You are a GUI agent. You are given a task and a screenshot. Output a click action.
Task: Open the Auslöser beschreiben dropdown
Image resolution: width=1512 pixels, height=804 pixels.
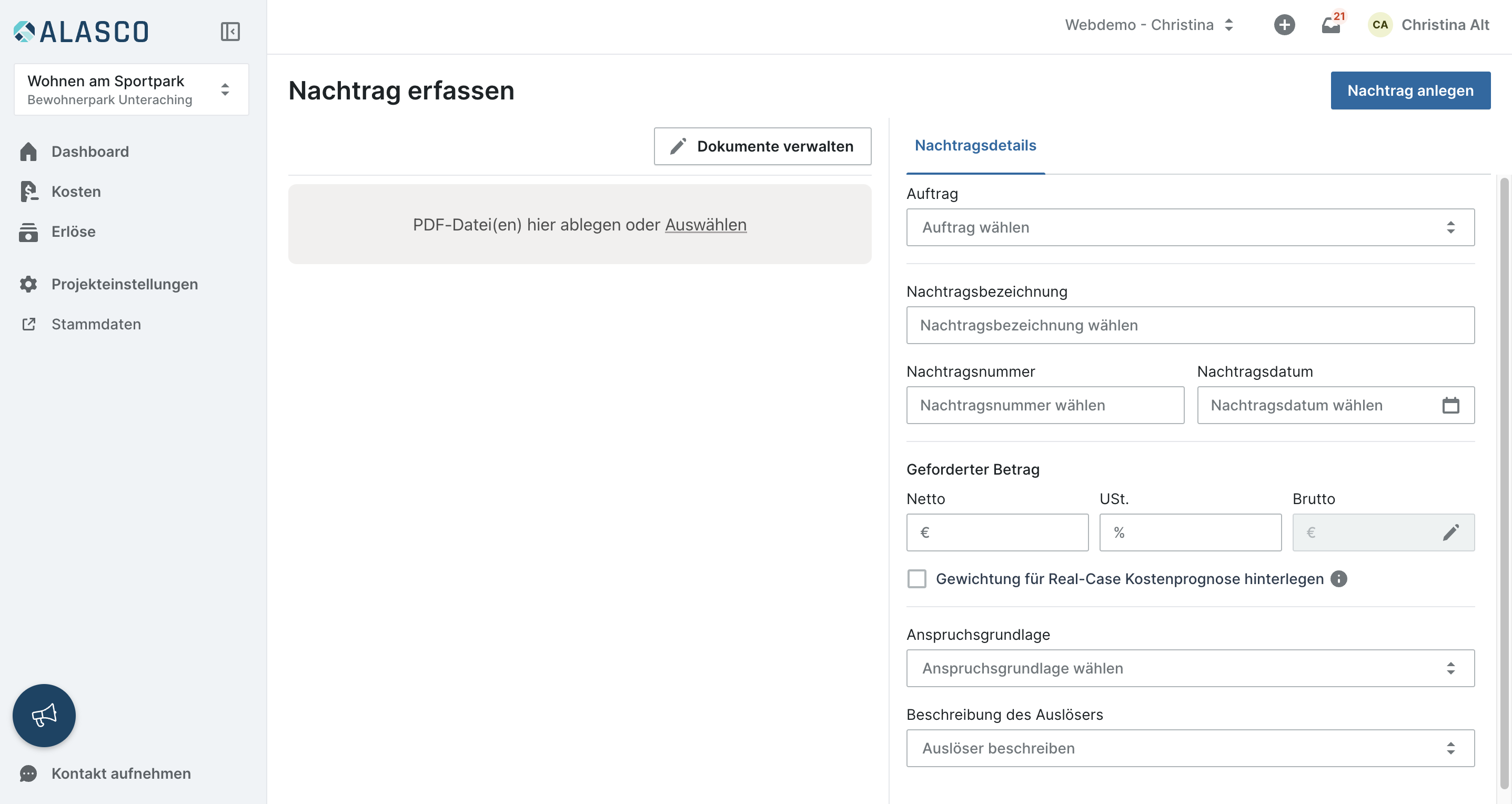click(x=1190, y=748)
